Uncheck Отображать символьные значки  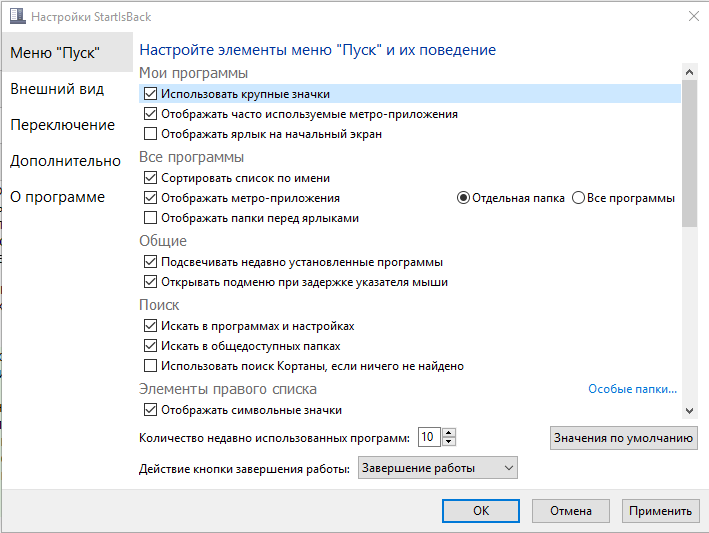150,410
